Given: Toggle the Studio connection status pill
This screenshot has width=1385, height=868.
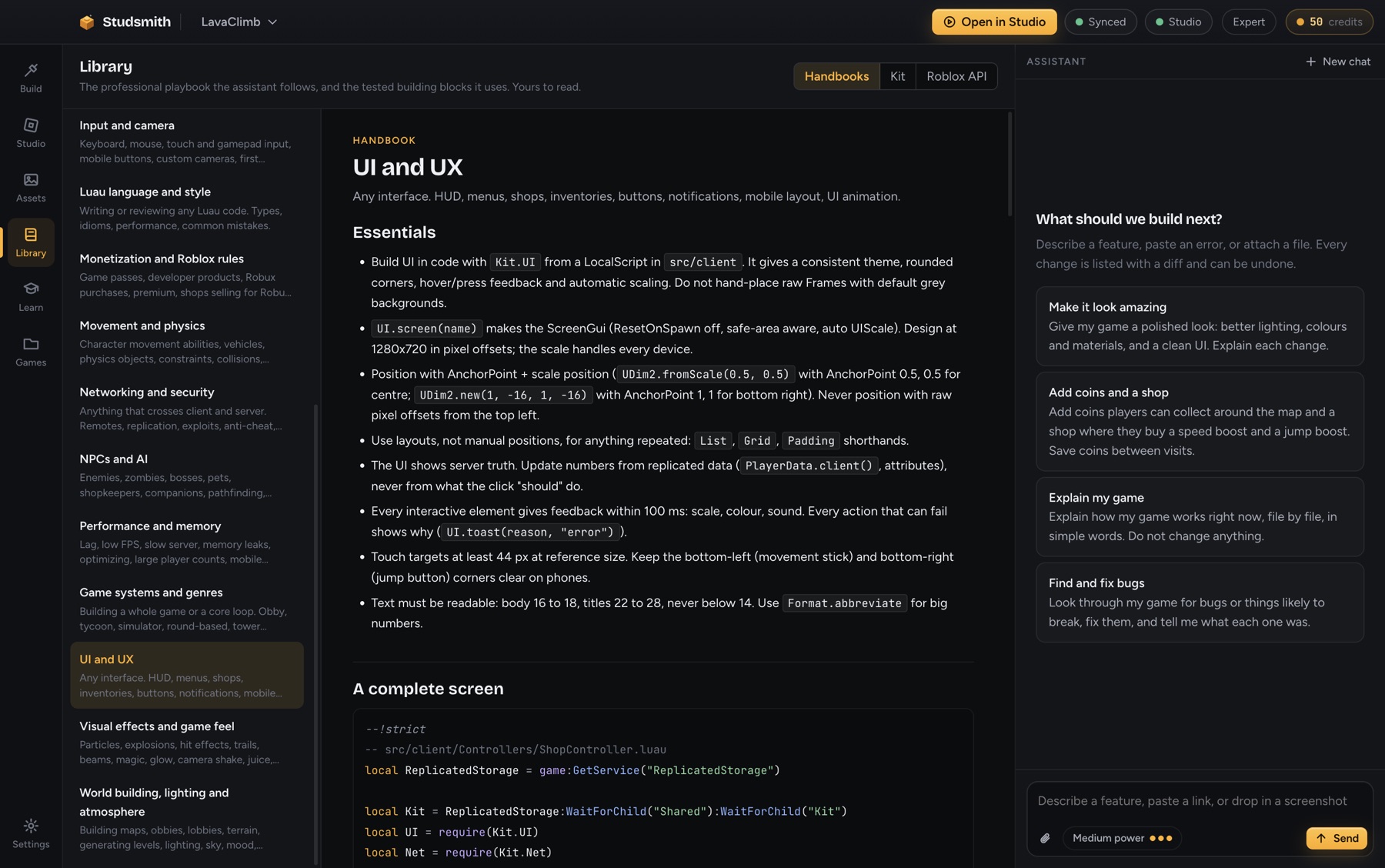Looking at the screenshot, I should 1178,22.
